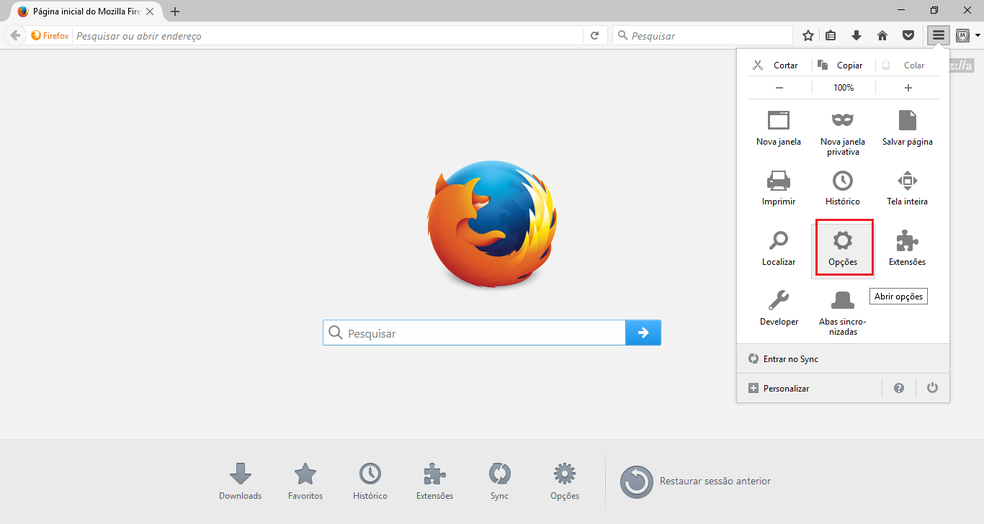Image resolution: width=984 pixels, height=524 pixels.
Task: Click the center Pesquisar search field
Action: click(474, 333)
